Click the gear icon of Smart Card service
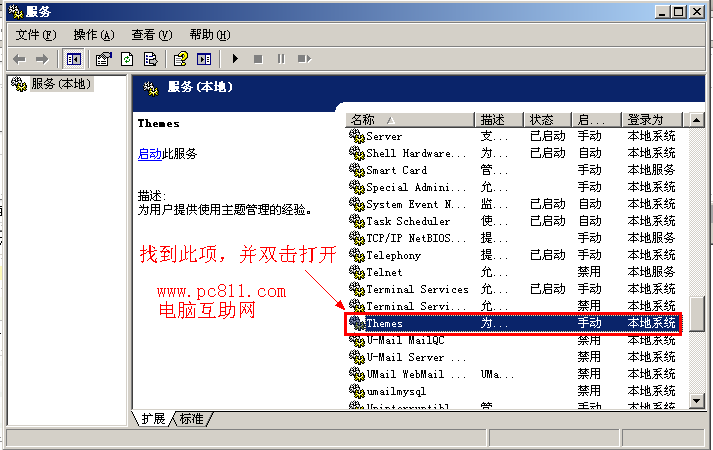This screenshot has width=713, height=450. (x=357, y=170)
